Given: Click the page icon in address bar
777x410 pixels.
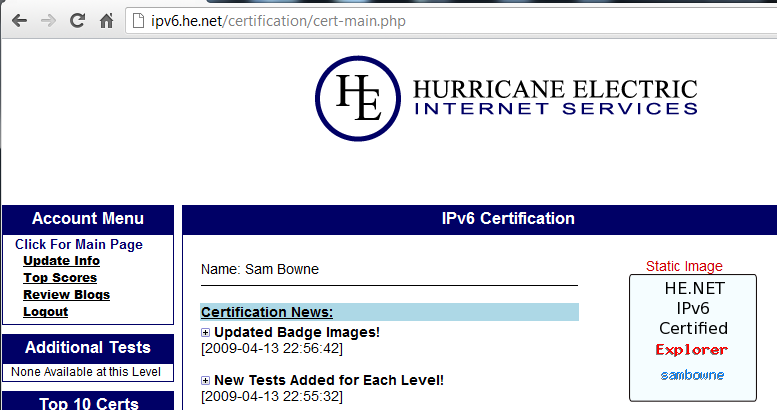Looking at the screenshot, I should [138, 21].
